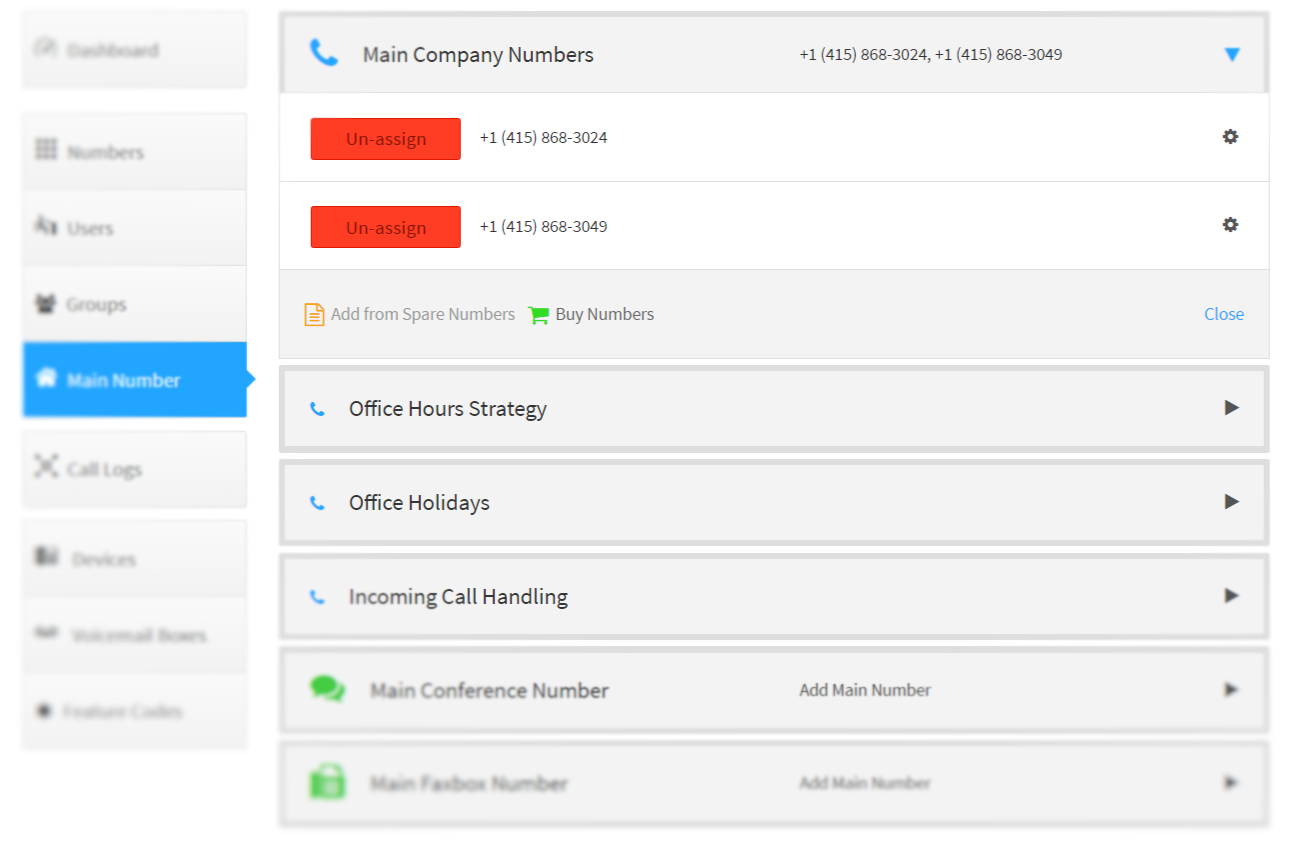Click the listed number '+1 (415) 868-3049' text

point(543,226)
